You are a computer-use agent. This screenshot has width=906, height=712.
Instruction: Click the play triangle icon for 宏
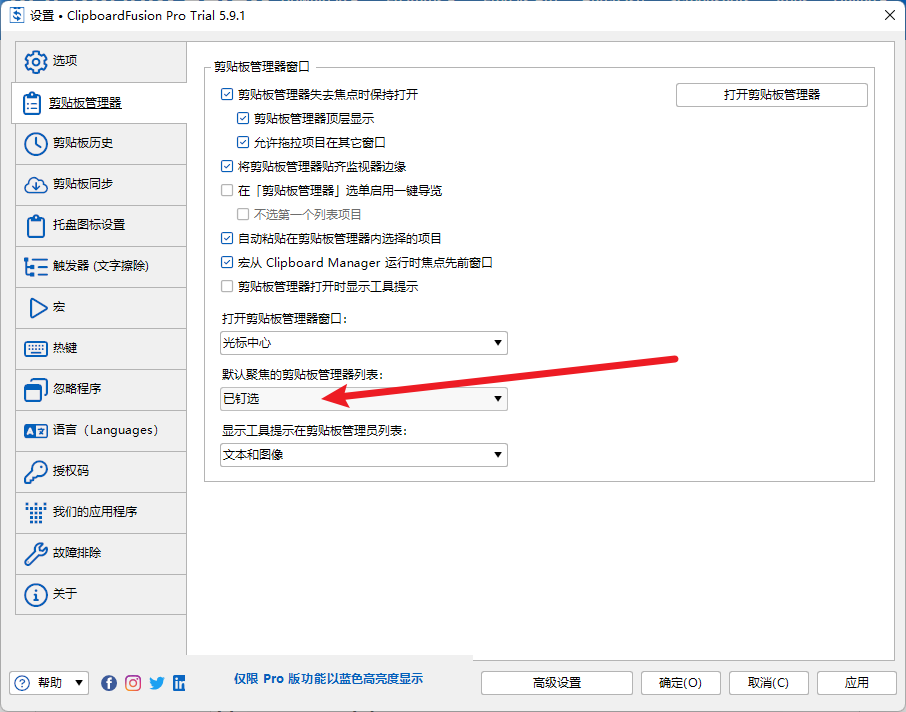point(36,308)
